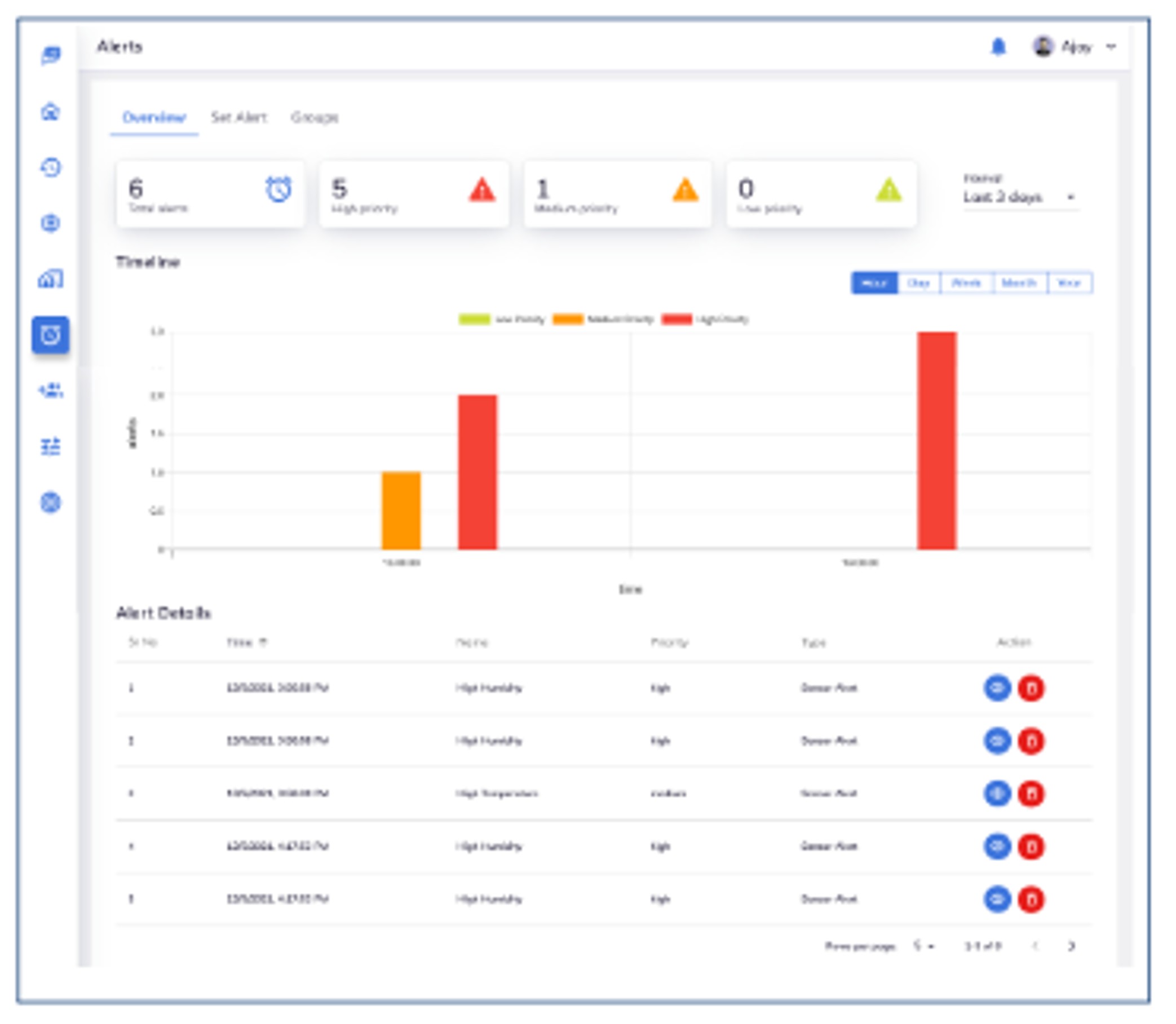The image size is (1176, 1024).
Task: Go to next page of alert details
Action: (x=1071, y=946)
